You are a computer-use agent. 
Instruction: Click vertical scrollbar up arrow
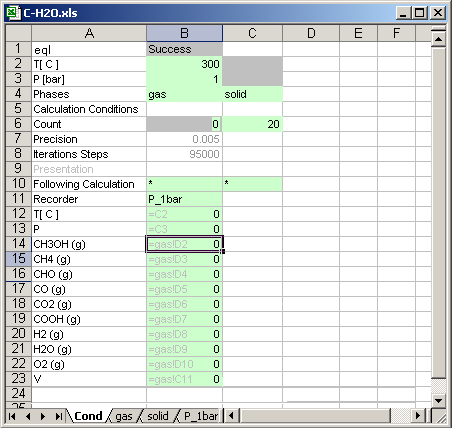click(438, 40)
